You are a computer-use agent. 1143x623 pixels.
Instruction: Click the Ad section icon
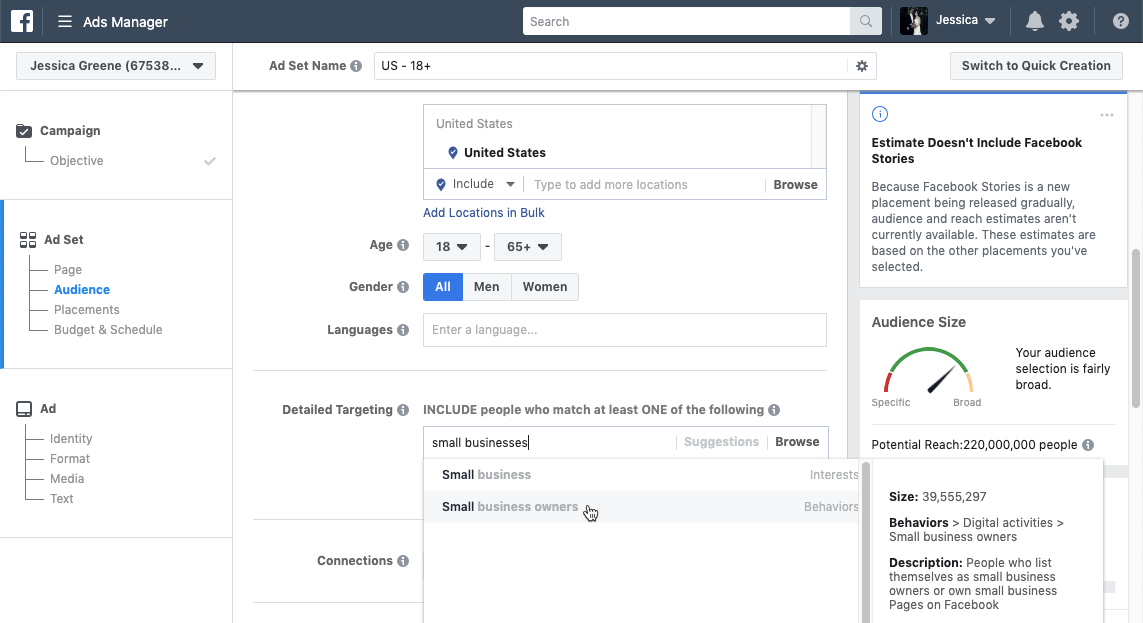click(x=24, y=409)
